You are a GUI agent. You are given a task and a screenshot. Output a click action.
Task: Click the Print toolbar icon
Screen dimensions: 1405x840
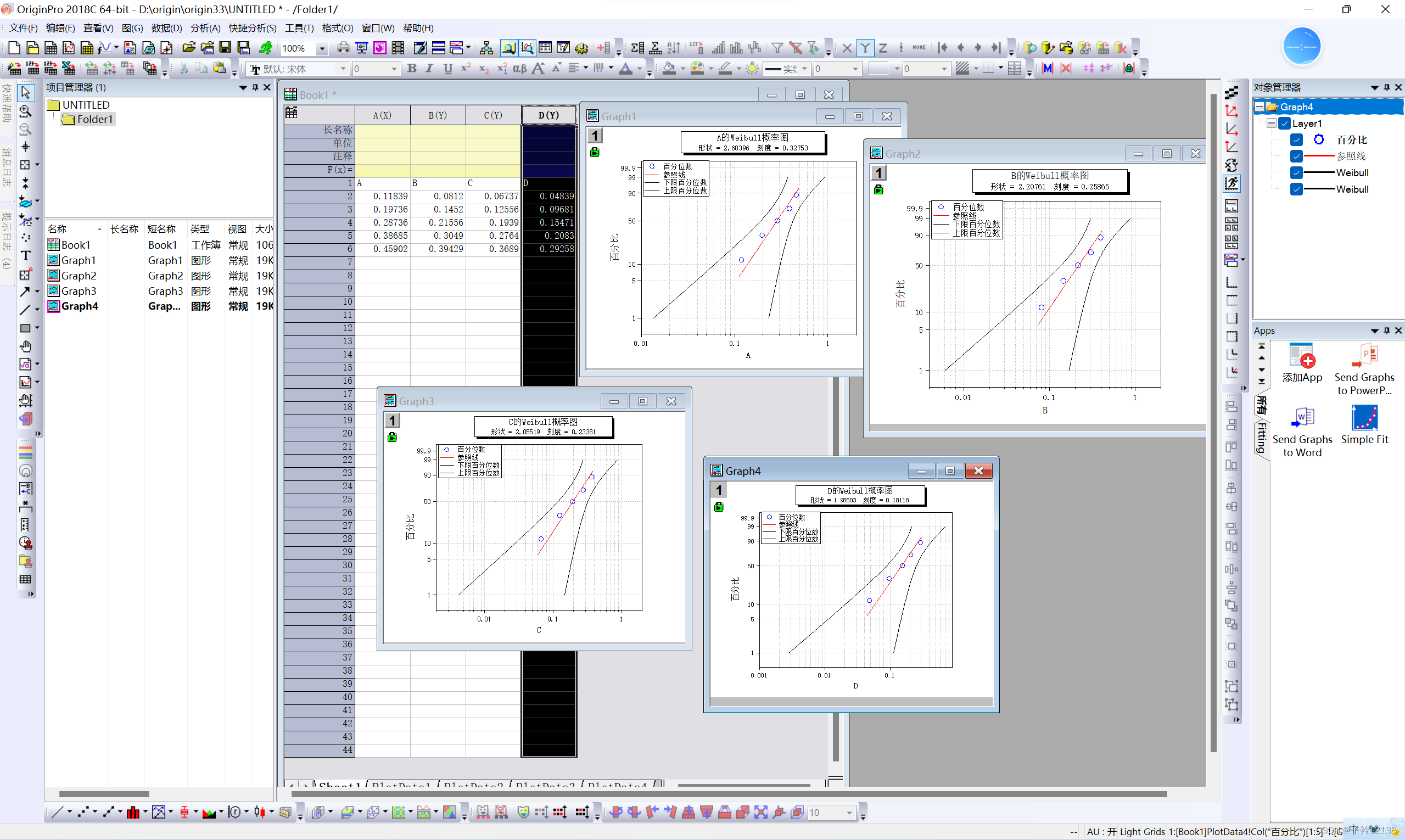pos(343,48)
